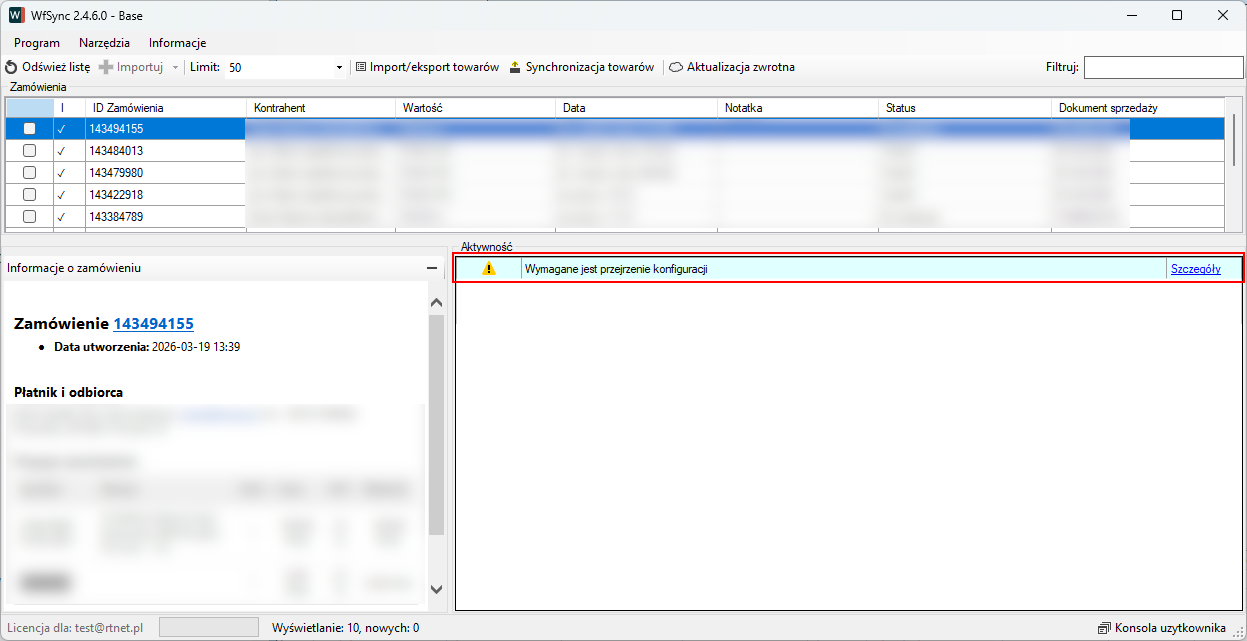The height and width of the screenshot is (641, 1247).
Task: Click the Filtruj input field
Action: coord(1162,67)
